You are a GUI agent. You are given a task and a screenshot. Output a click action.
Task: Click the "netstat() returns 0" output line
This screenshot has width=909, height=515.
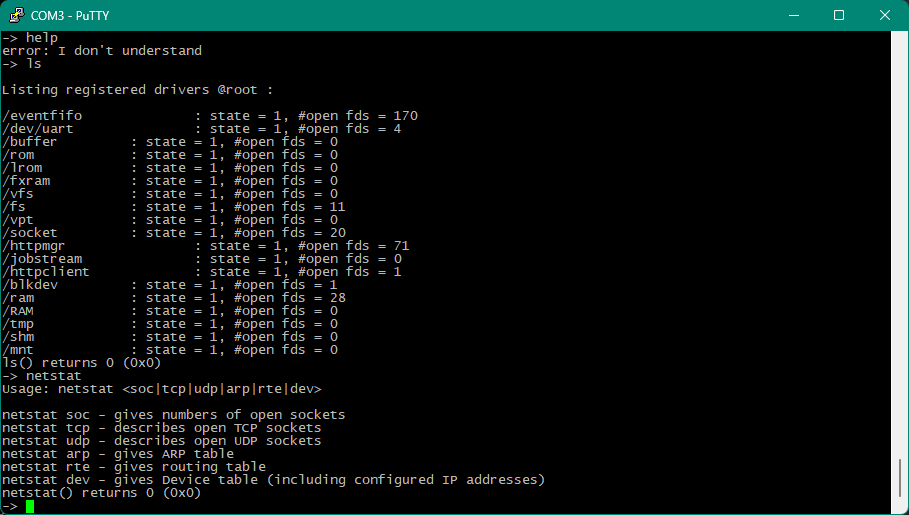(101, 493)
